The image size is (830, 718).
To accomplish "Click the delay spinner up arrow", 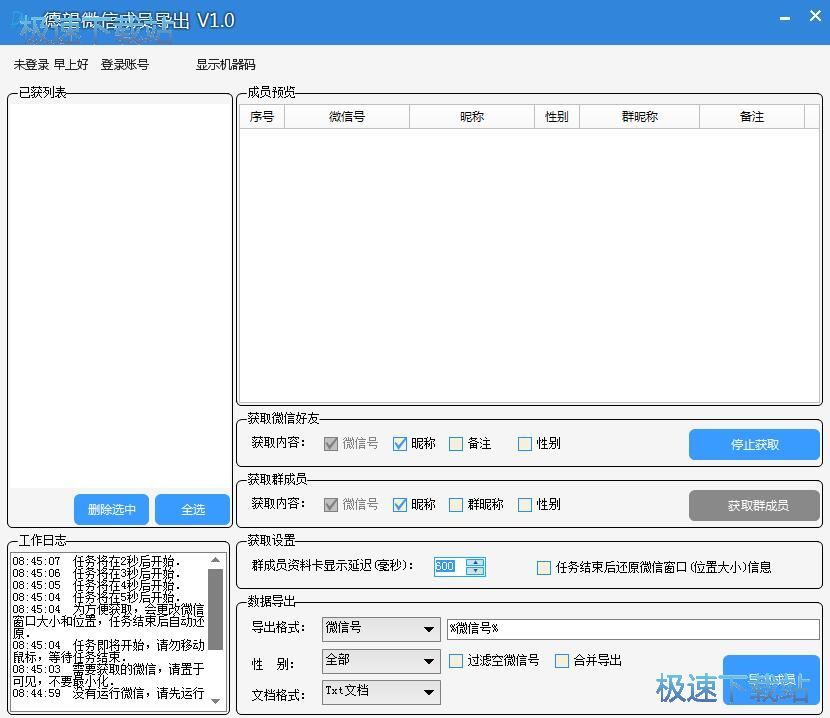I will pos(475,562).
